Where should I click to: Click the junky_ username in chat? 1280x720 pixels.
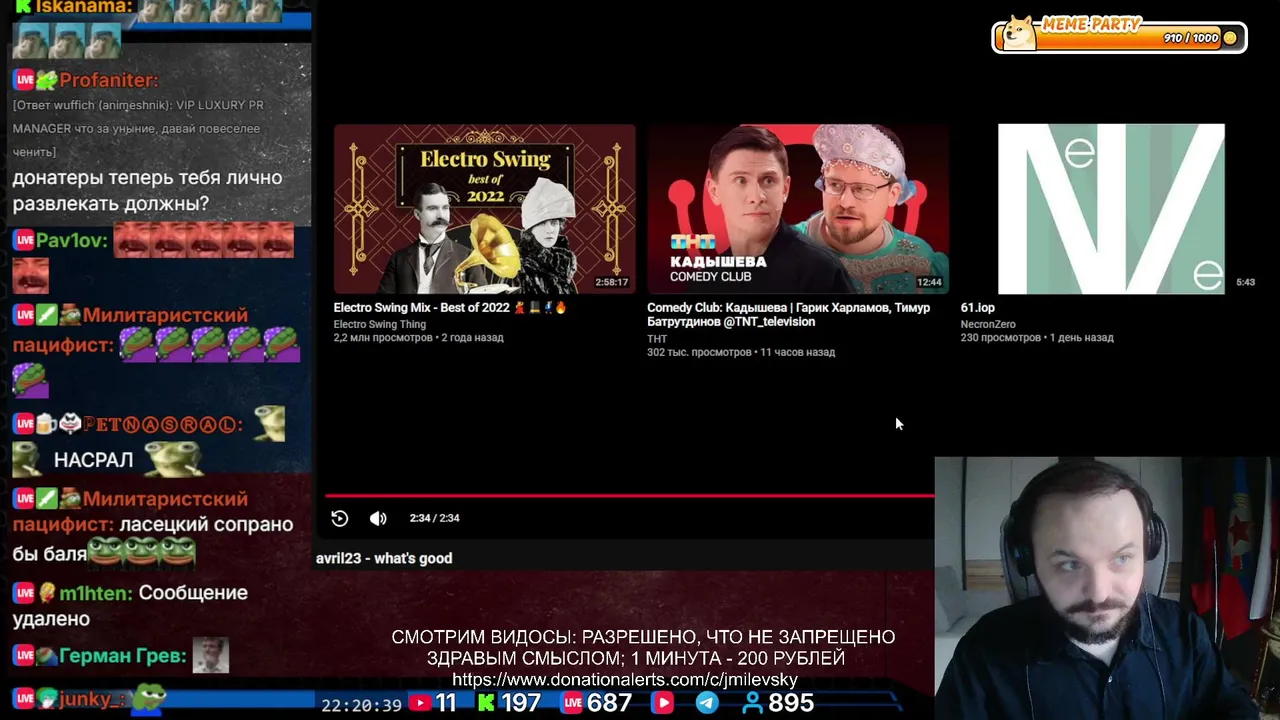[92, 699]
